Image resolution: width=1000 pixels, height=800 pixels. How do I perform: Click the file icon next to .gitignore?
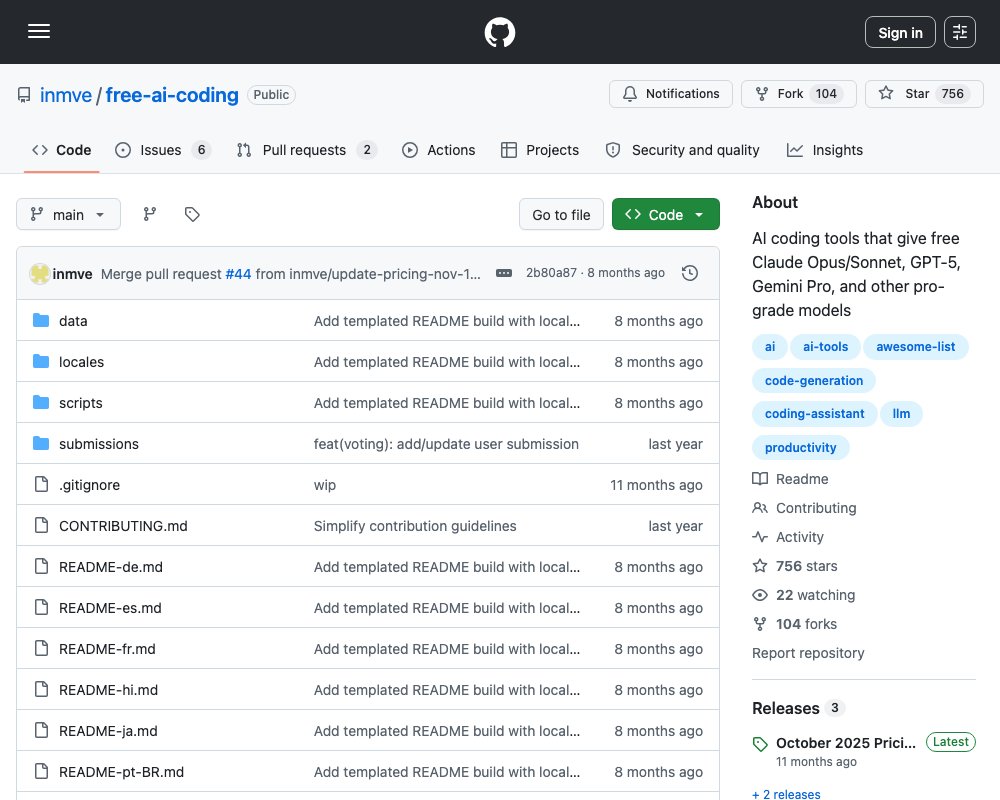pos(41,484)
